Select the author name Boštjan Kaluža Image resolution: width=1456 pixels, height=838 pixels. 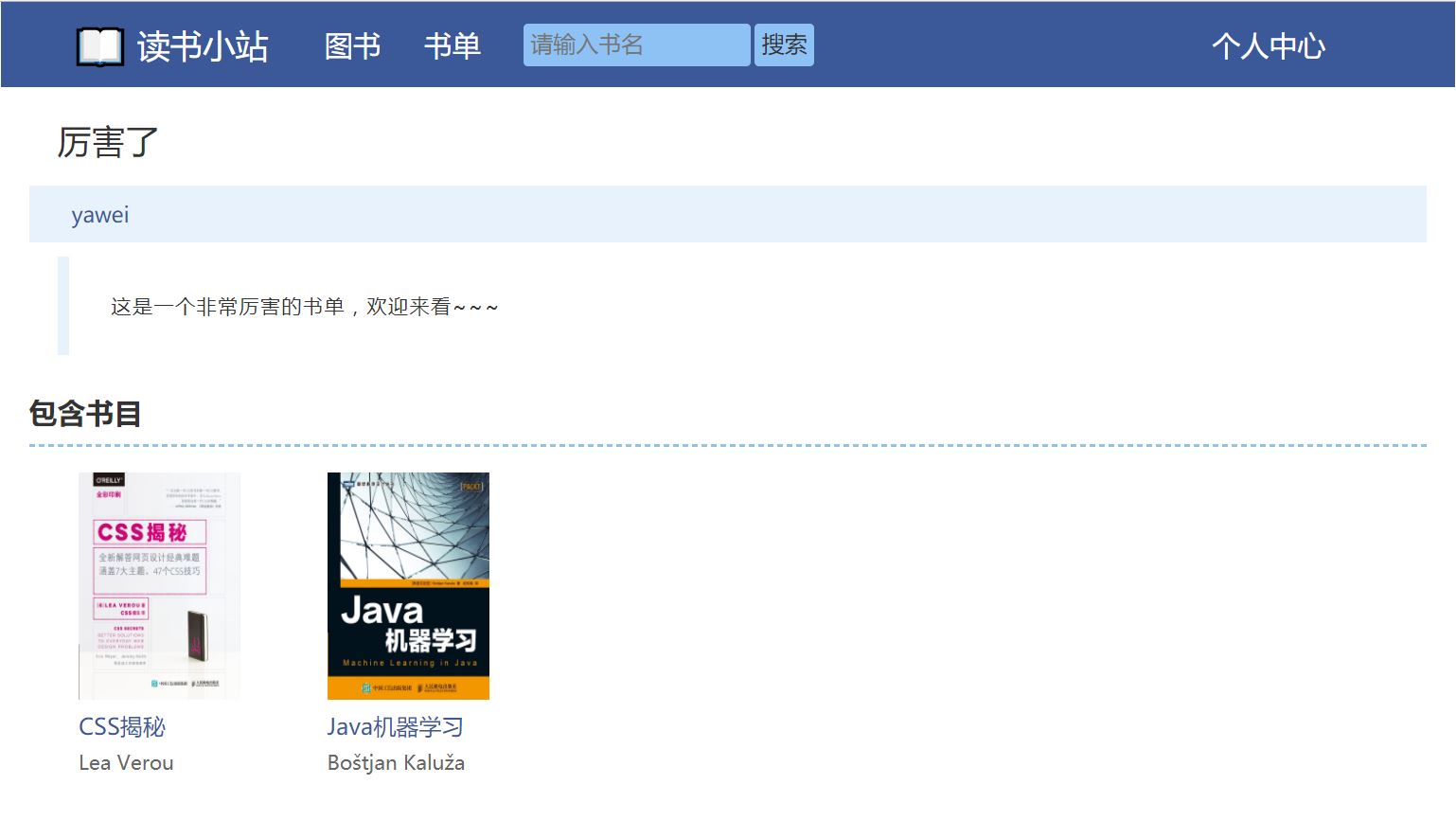(396, 762)
